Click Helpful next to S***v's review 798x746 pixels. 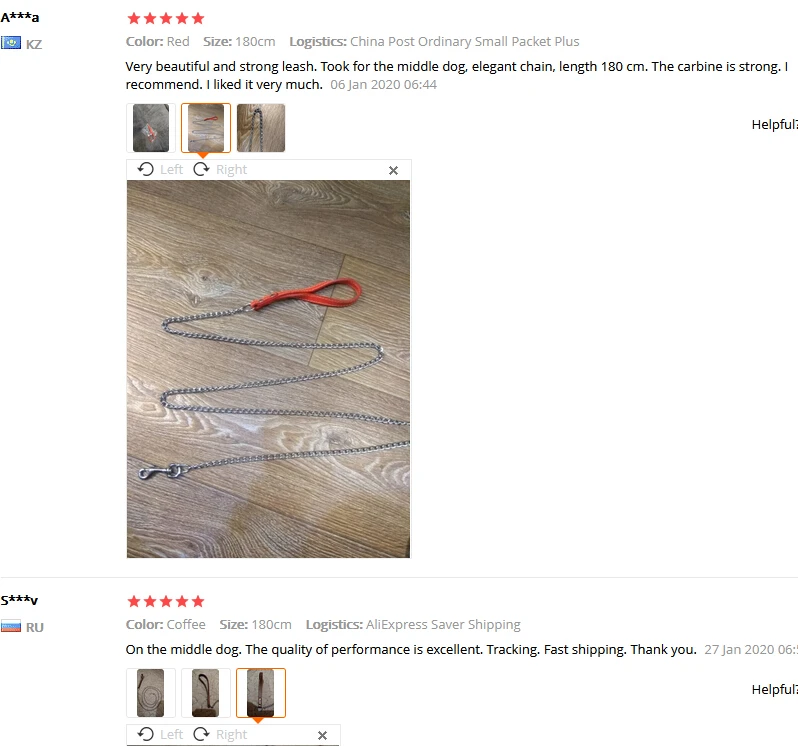[775, 690]
